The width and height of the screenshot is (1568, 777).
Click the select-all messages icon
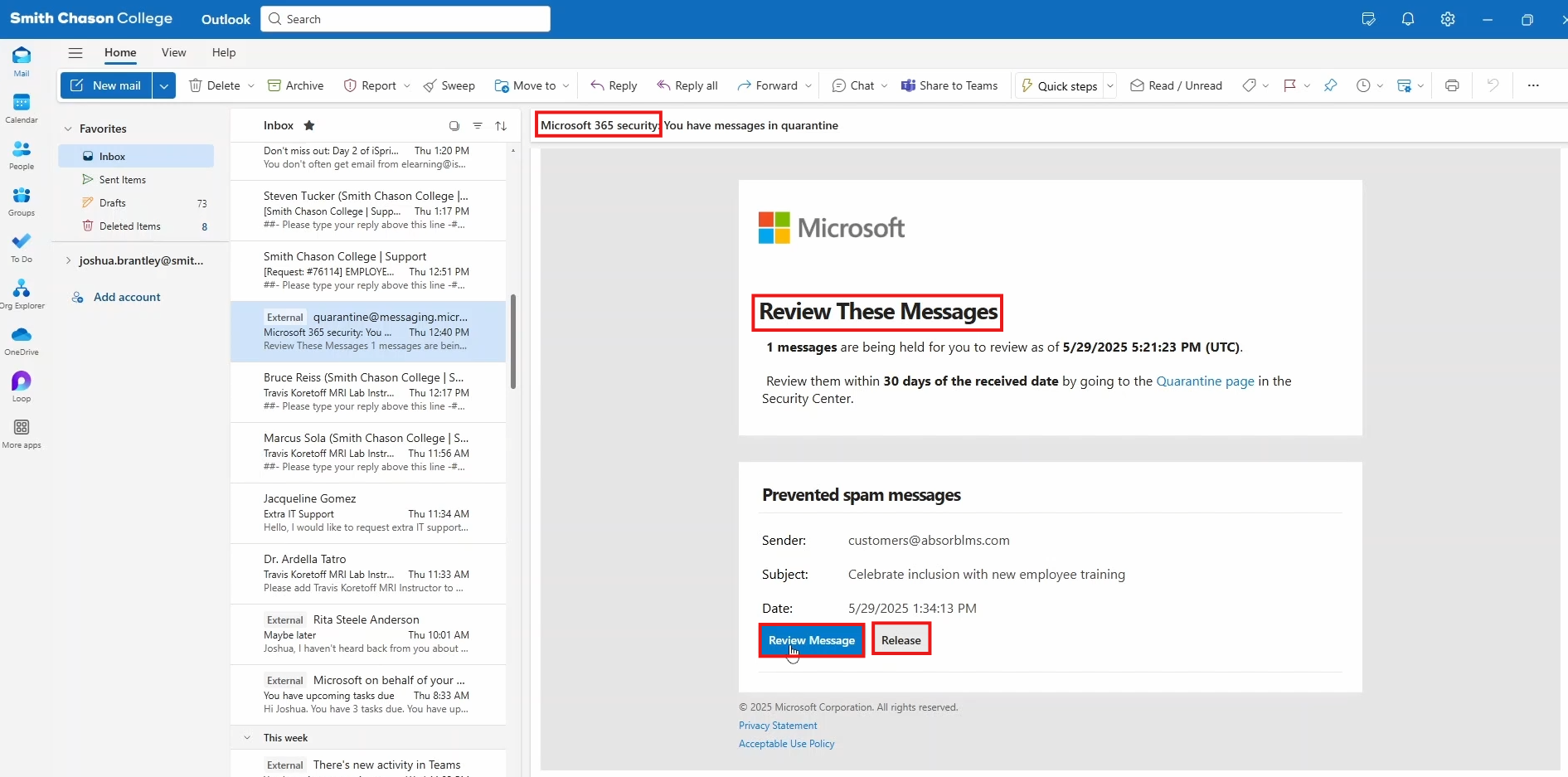(454, 126)
